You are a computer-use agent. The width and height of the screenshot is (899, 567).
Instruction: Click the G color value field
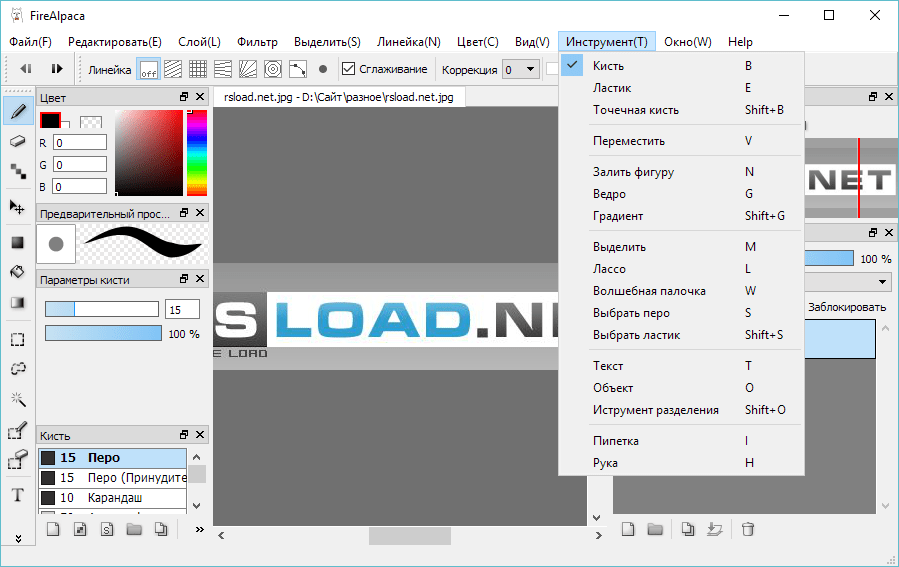pyautogui.click(x=80, y=165)
